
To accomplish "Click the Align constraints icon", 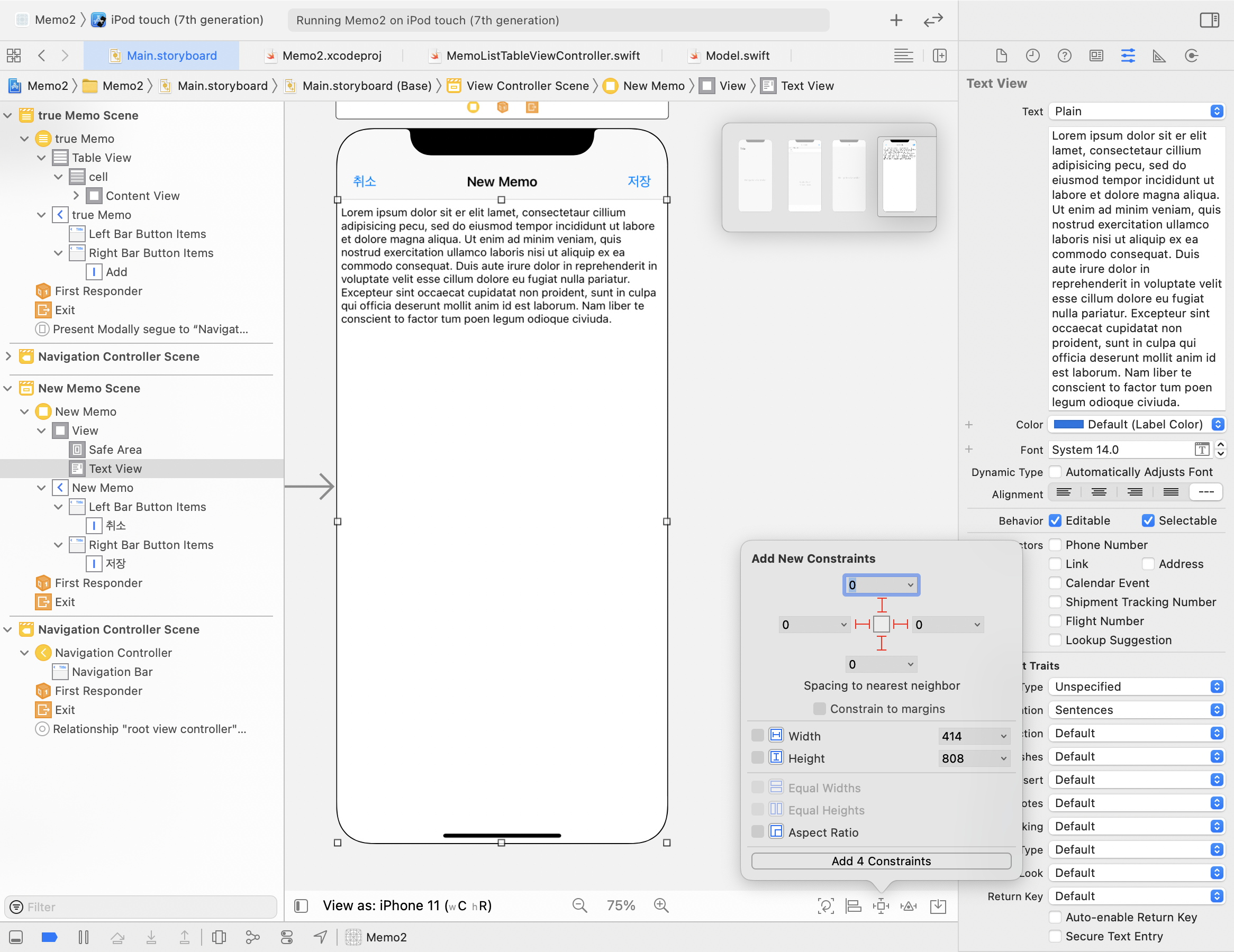I will tap(852, 905).
